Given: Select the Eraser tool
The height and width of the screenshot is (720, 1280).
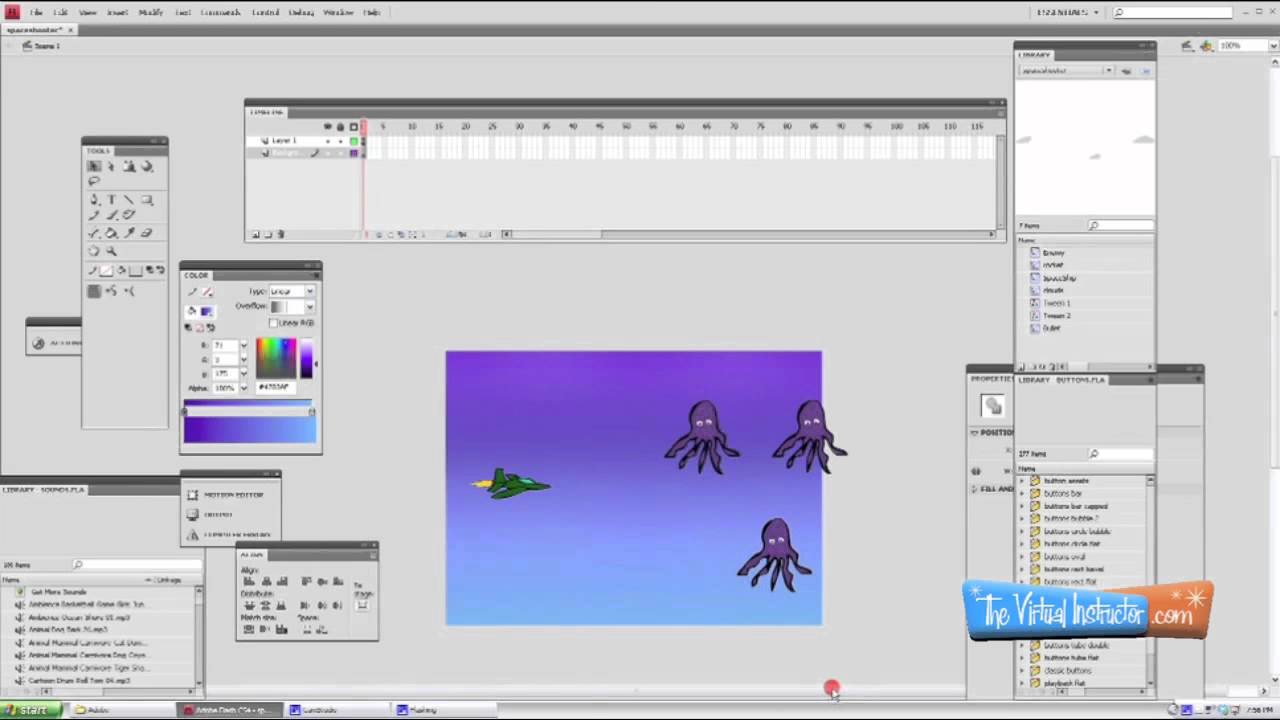Looking at the screenshot, I should (x=147, y=232).
